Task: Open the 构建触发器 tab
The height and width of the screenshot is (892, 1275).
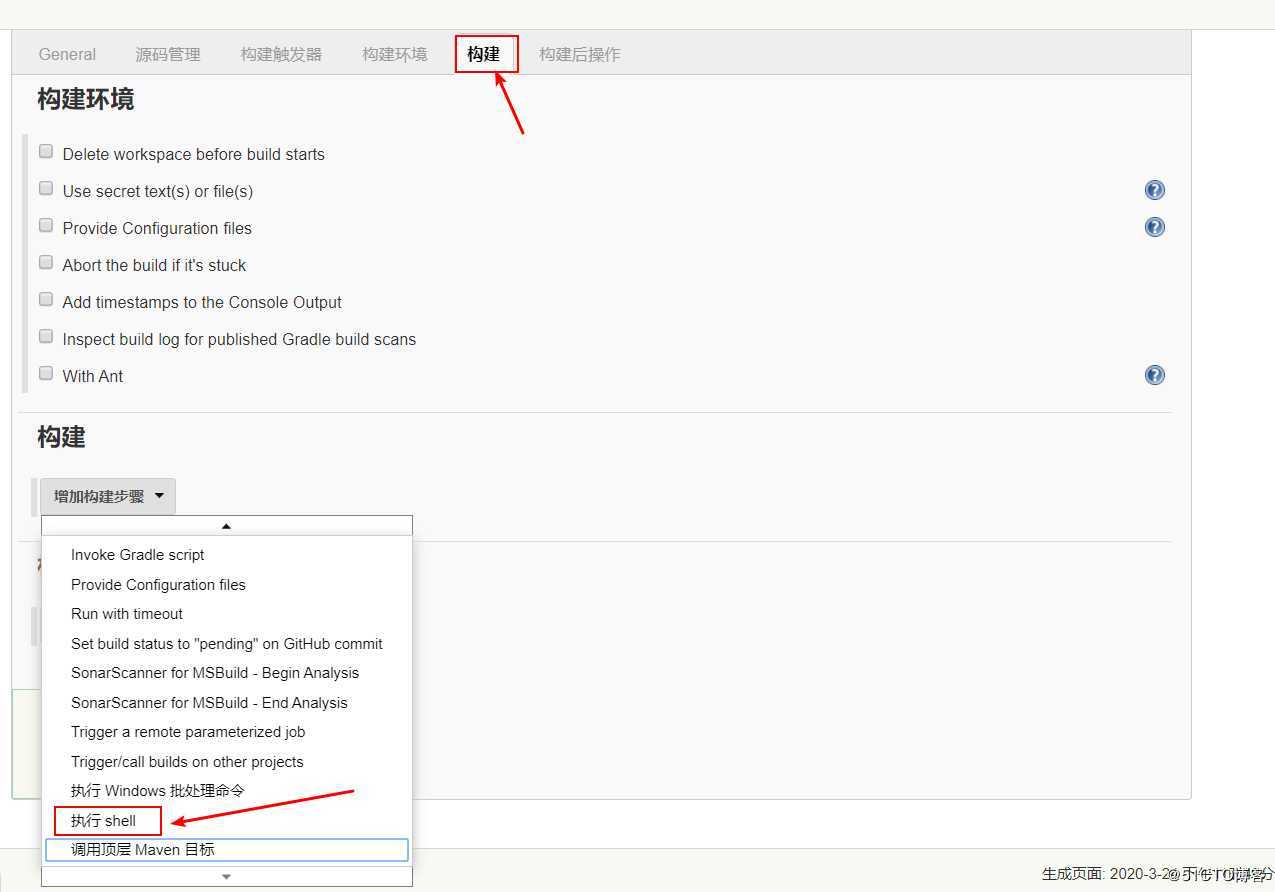Action: pos(281,54)
